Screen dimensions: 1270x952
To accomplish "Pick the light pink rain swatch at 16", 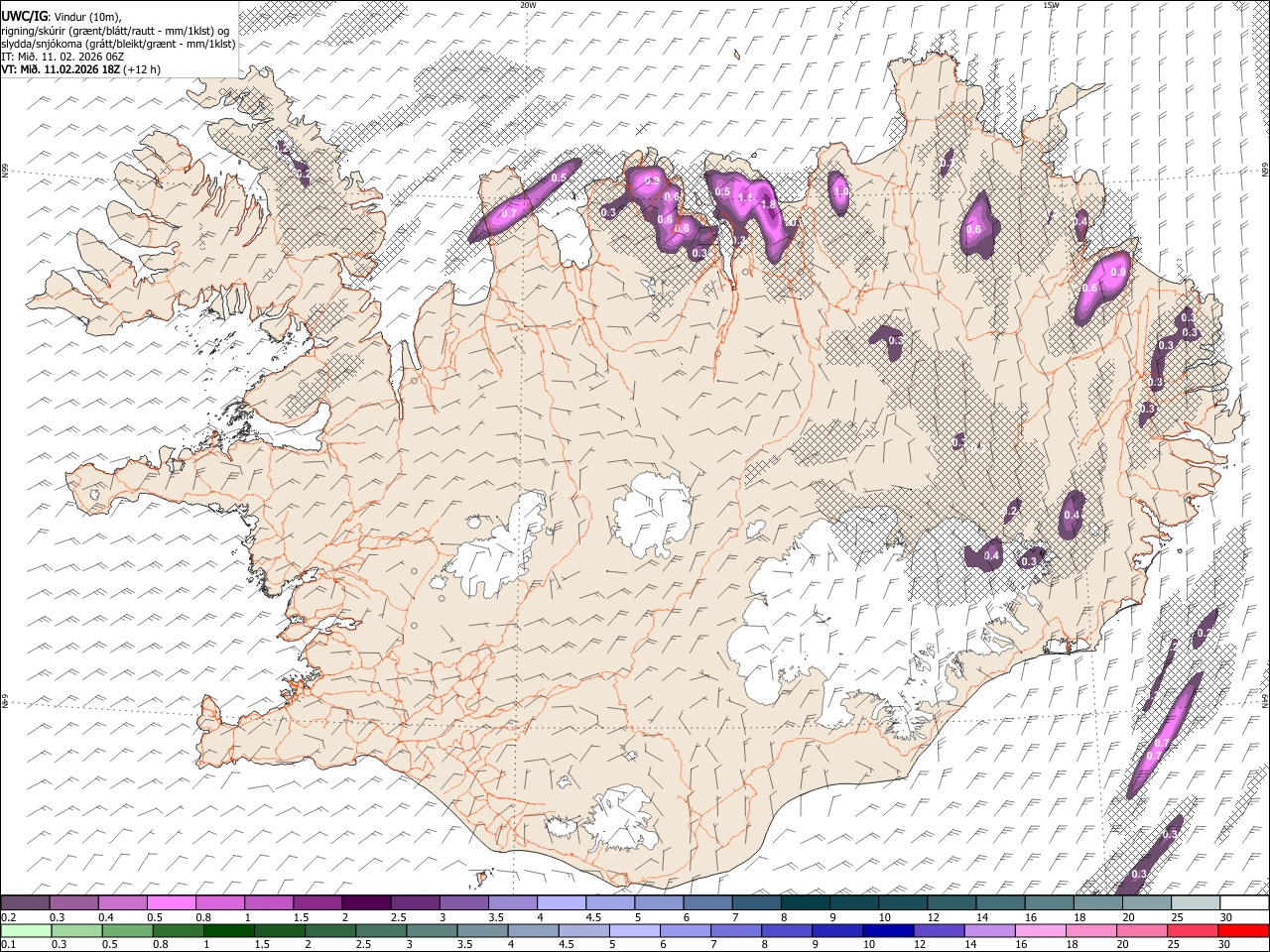I will pos(1041,931).
